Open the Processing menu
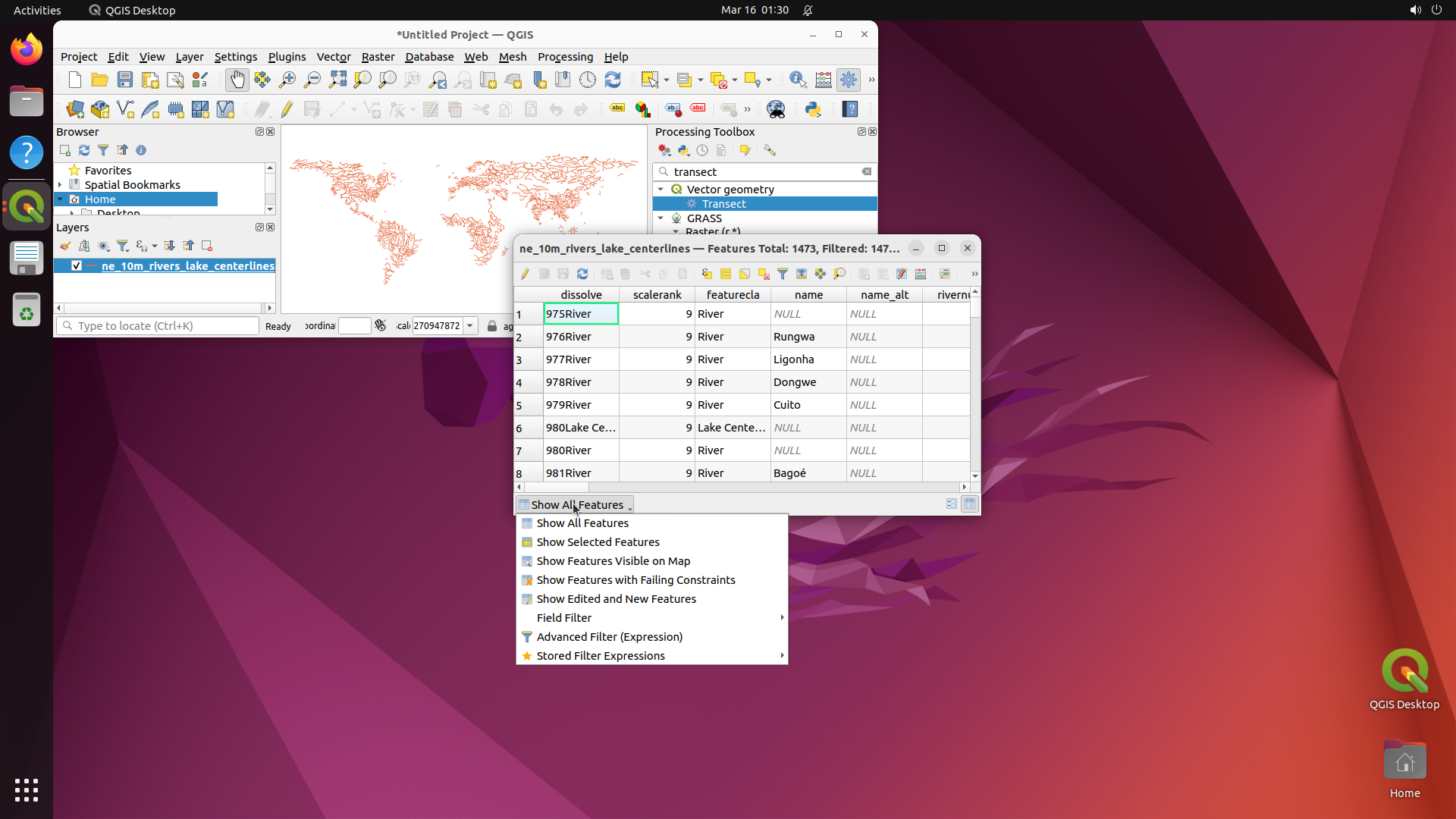This screenshot has width=1456, height=819. pos(566,57)
